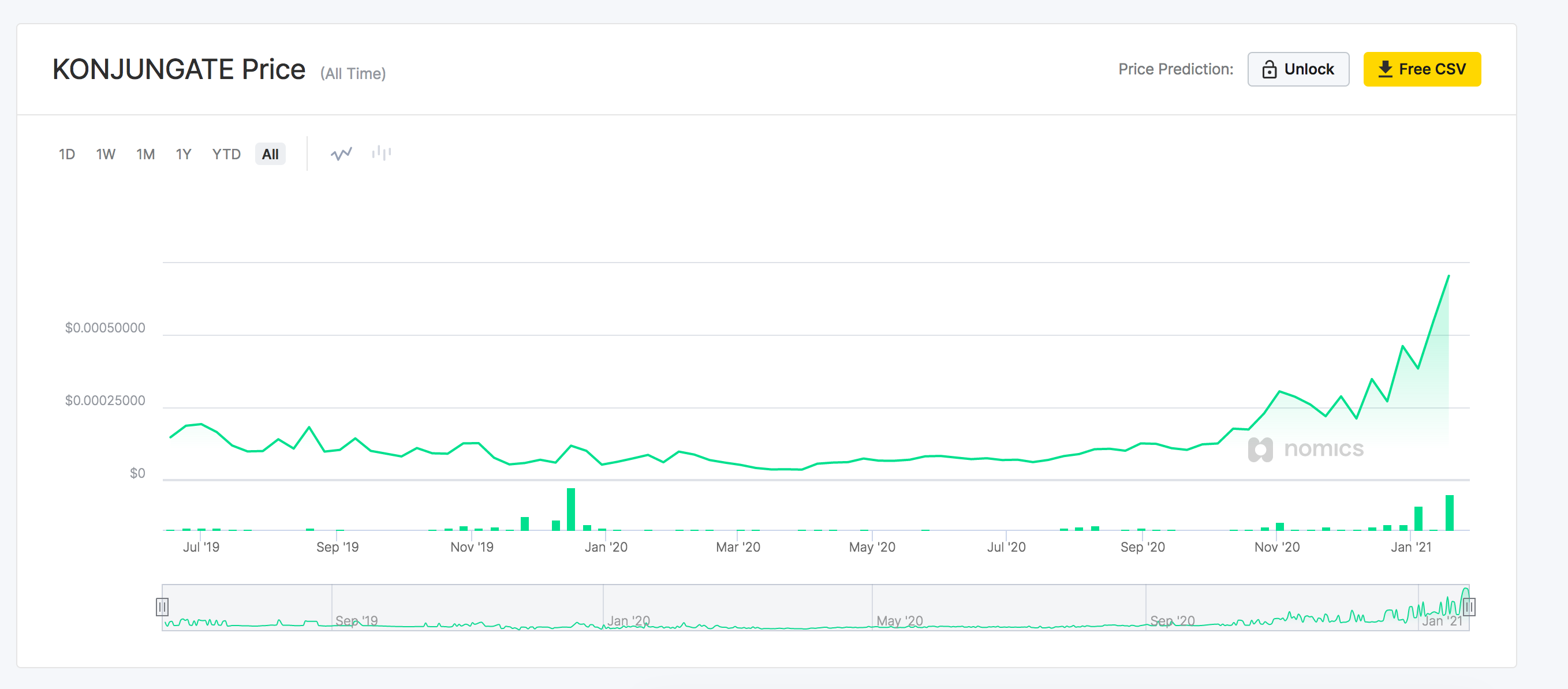Grab the left range navigator handle
The image size is (1568, 689).
point(162,607)
